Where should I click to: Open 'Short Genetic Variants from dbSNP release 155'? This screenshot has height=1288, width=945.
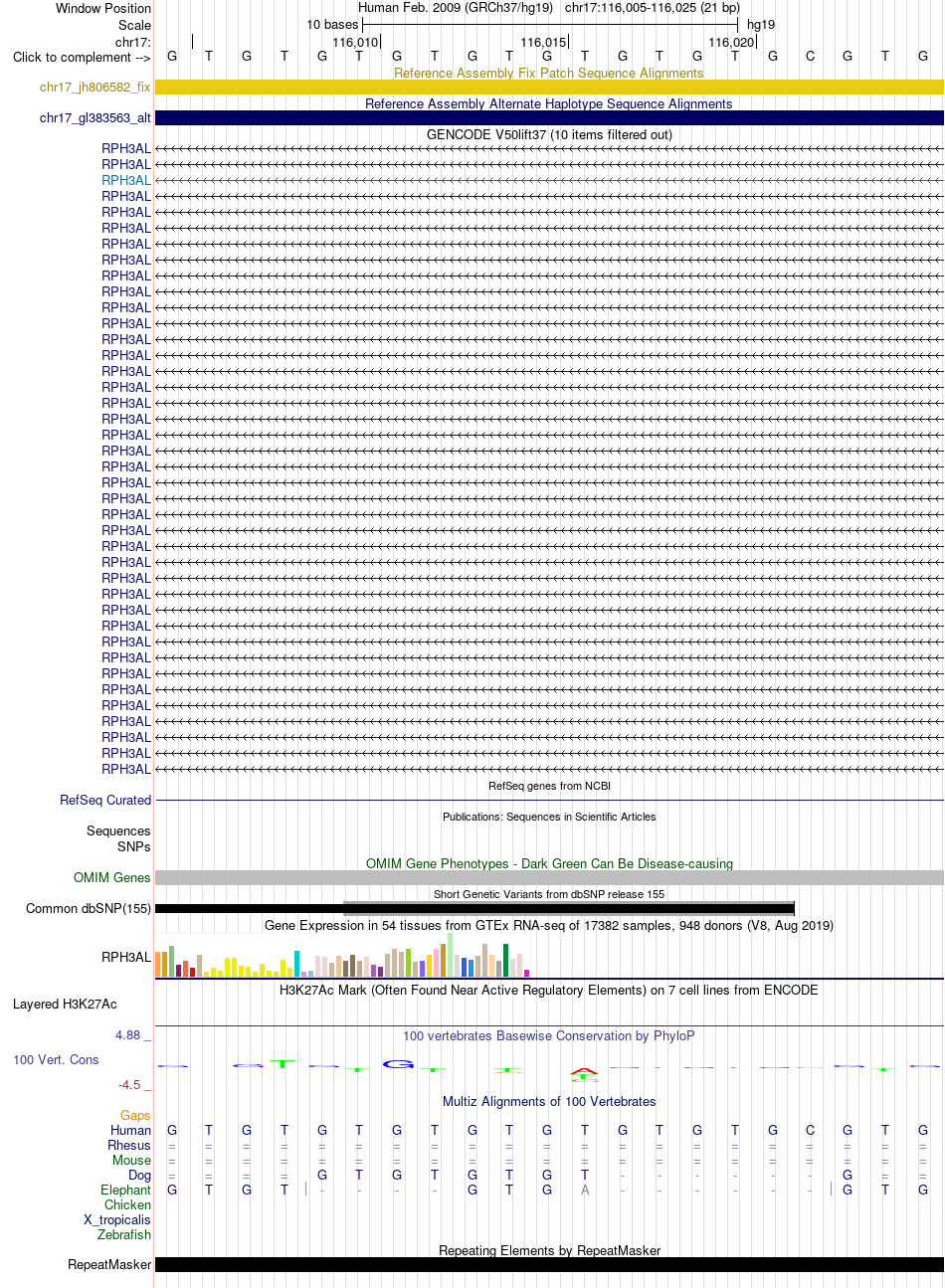(x=549, y=894)
